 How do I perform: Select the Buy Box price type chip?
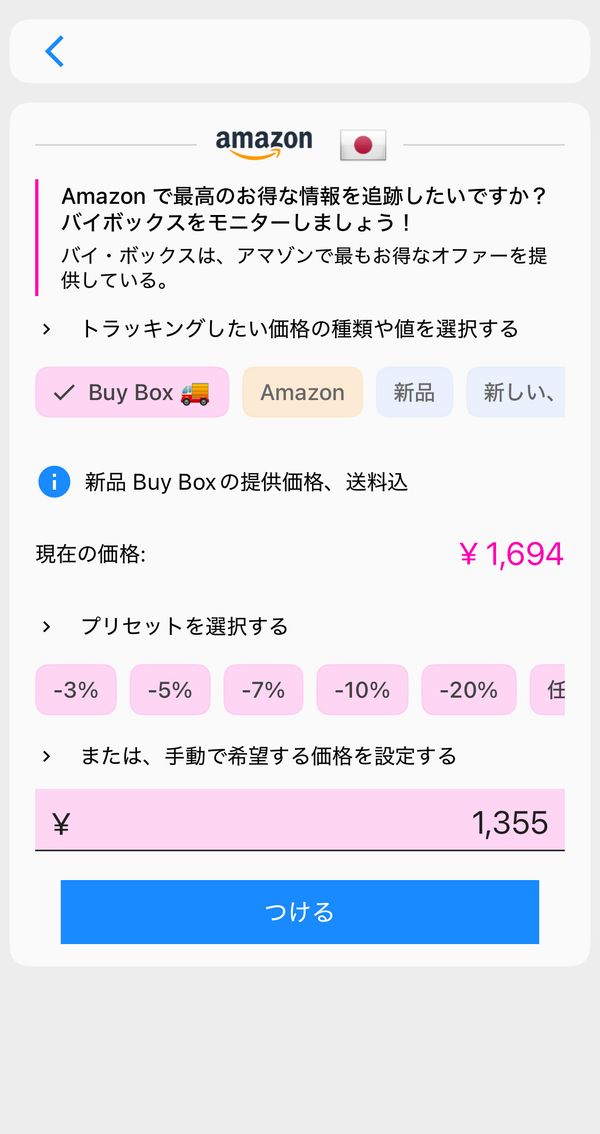pos(132,392)
